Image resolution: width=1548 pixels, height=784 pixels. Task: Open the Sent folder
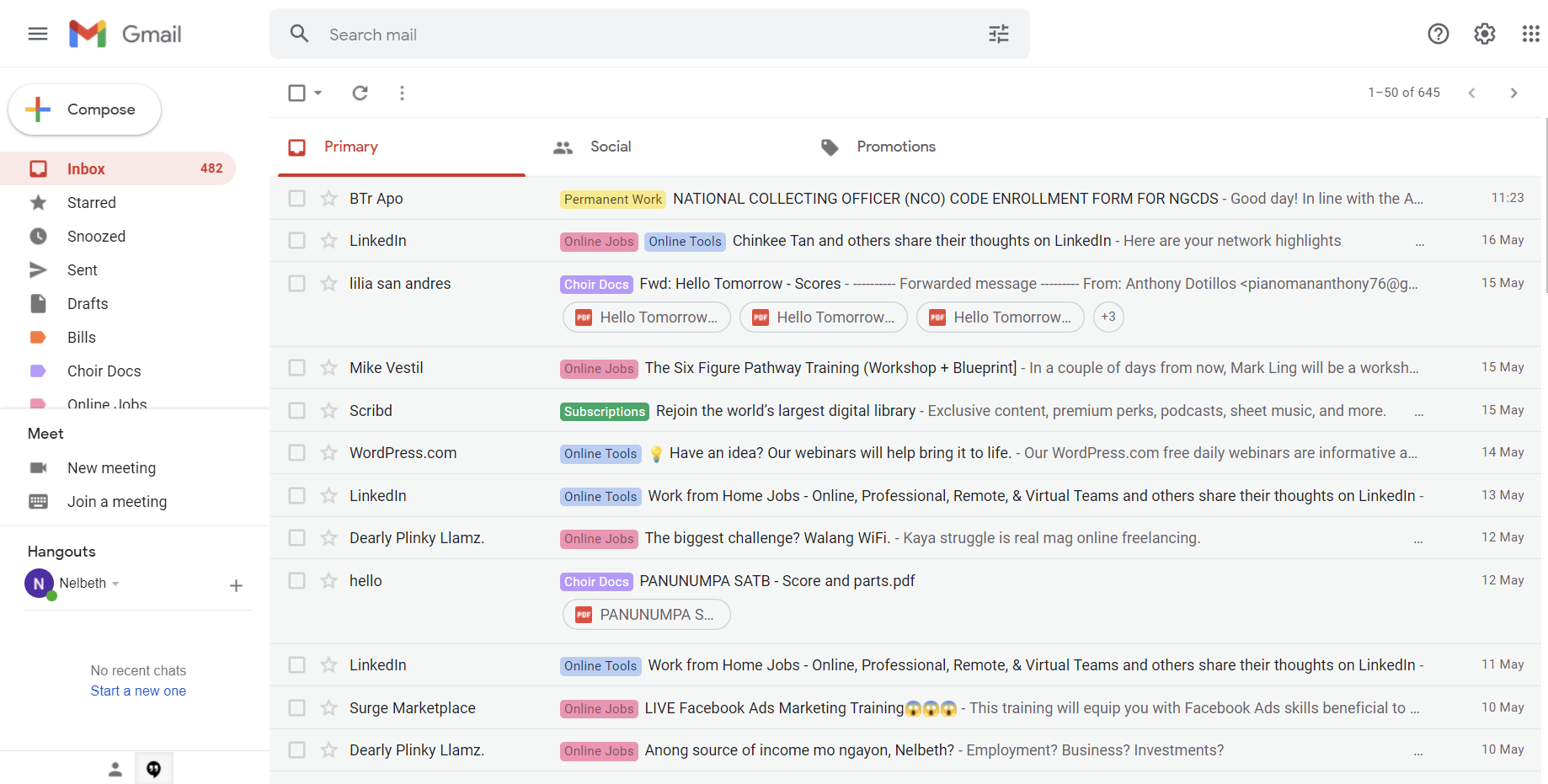click(118, 269)
